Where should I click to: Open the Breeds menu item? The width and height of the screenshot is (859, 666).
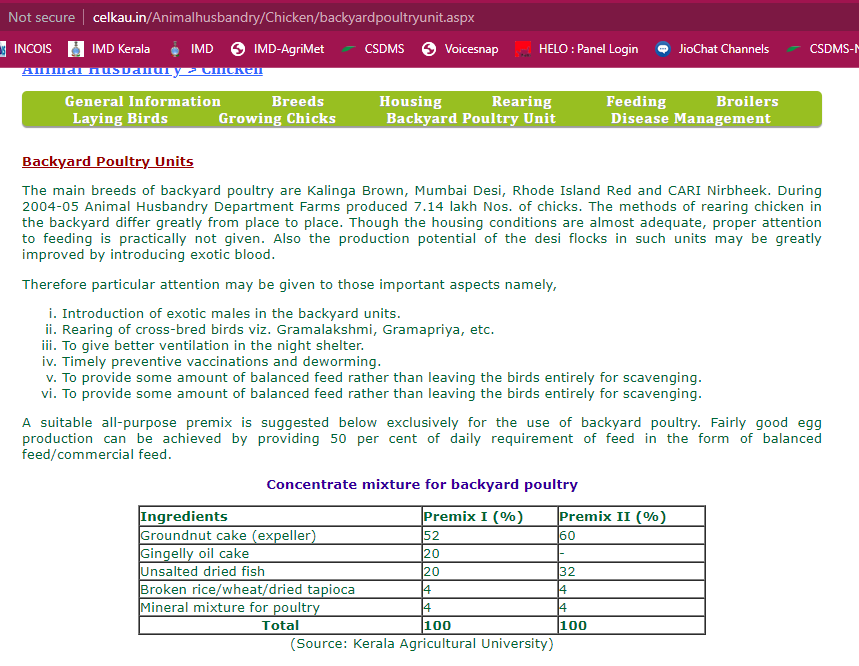click(298, 101)
